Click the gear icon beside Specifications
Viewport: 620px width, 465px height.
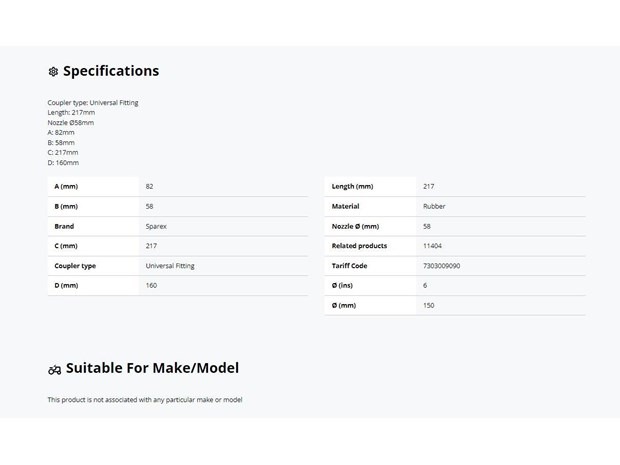tap(53, 72)
